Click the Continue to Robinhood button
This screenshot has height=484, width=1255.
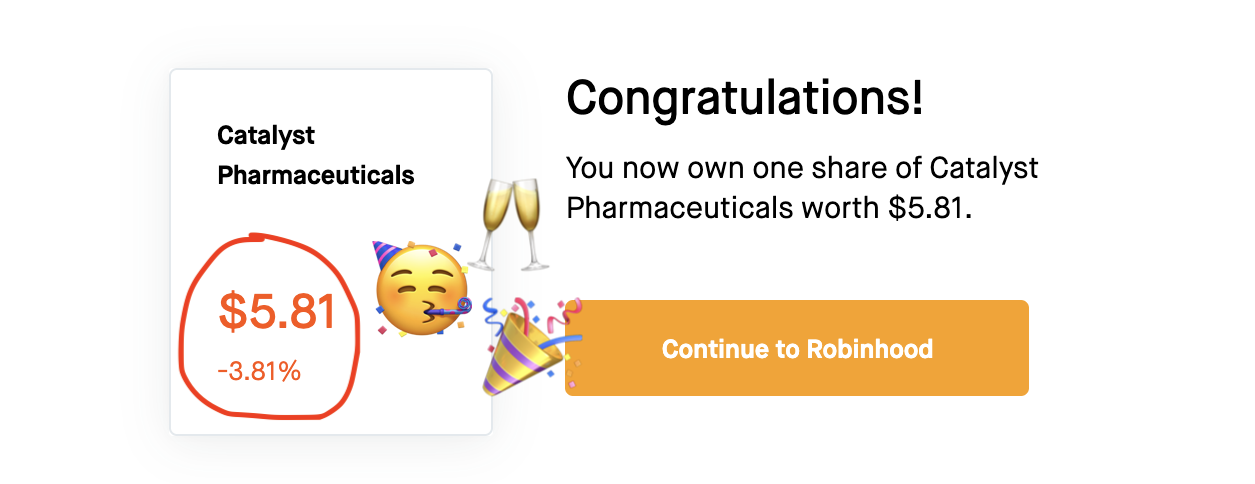pyautogui.click(x=796, y=348)
